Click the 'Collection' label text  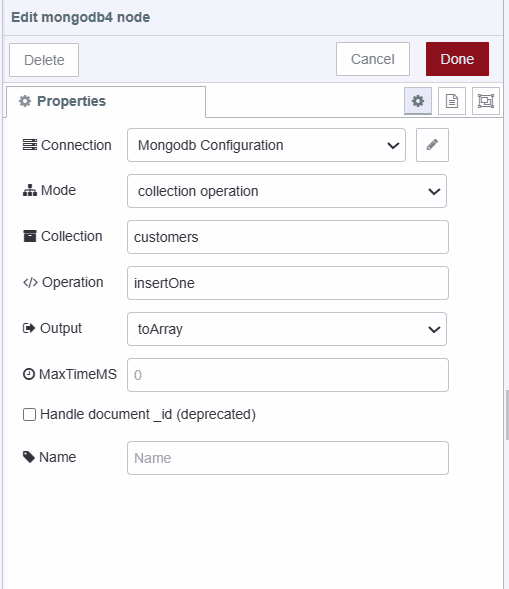click(71, 236)
